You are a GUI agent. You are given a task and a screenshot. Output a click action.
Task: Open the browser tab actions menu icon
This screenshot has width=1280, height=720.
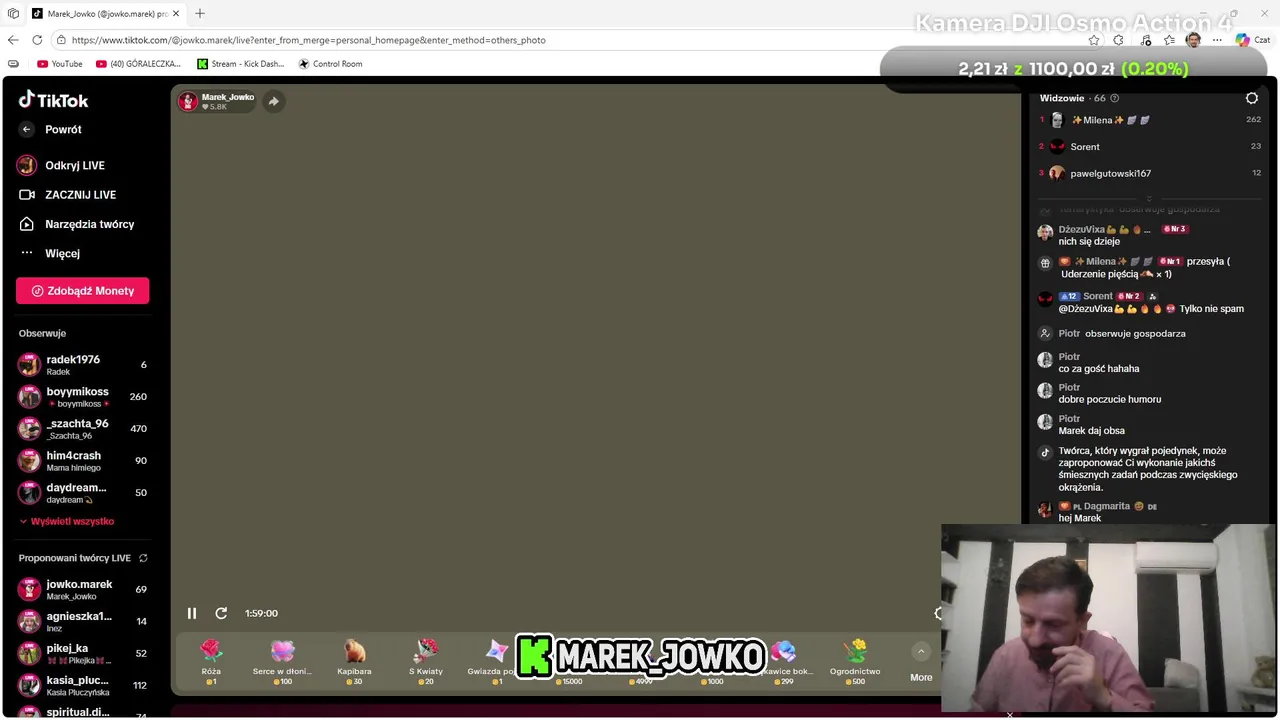click(x=13, y=14)
